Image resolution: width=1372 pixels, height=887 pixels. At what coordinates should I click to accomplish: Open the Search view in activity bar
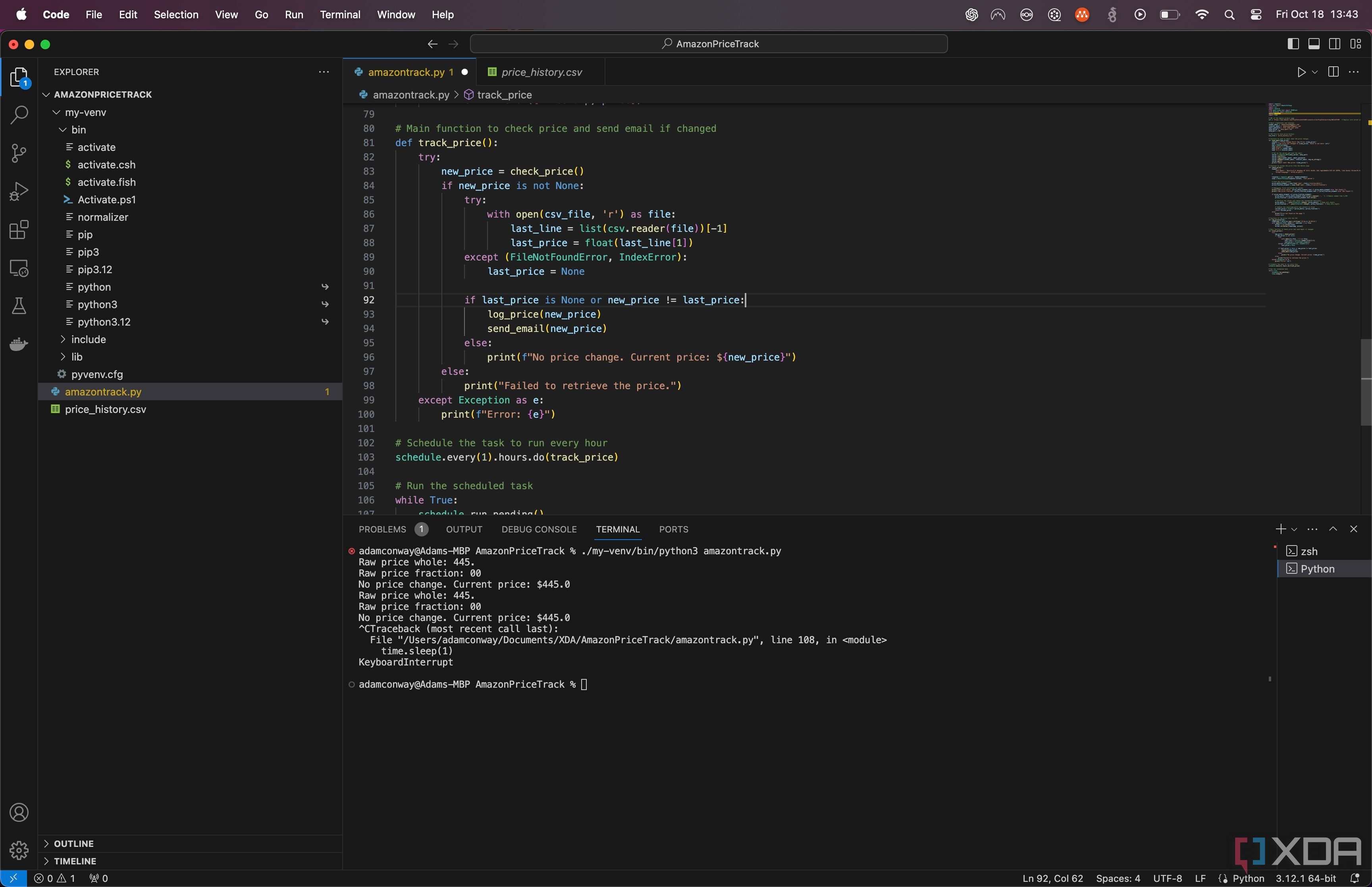tap(19, 115)
